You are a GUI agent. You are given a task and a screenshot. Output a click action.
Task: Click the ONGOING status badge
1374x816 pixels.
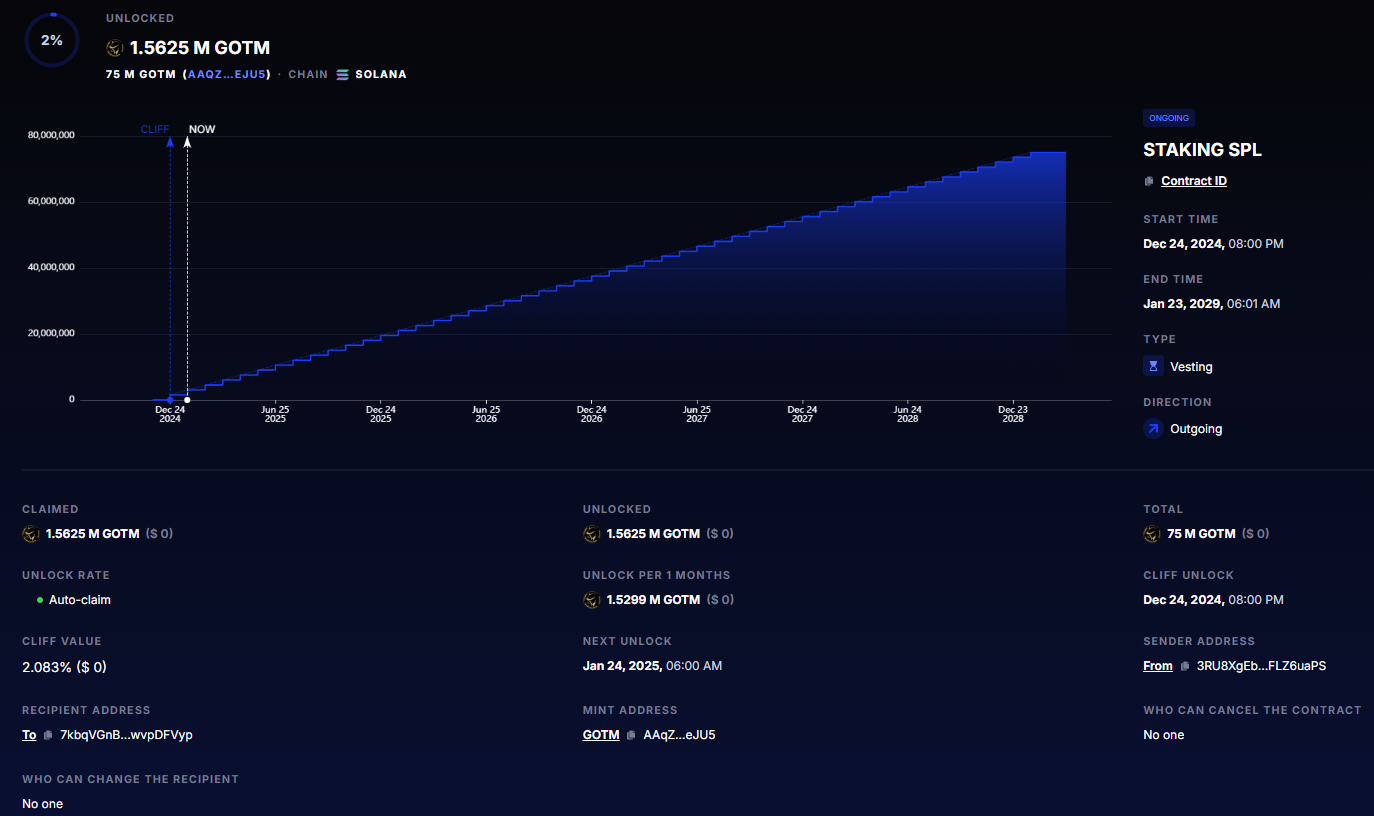tap(1168, 118)
